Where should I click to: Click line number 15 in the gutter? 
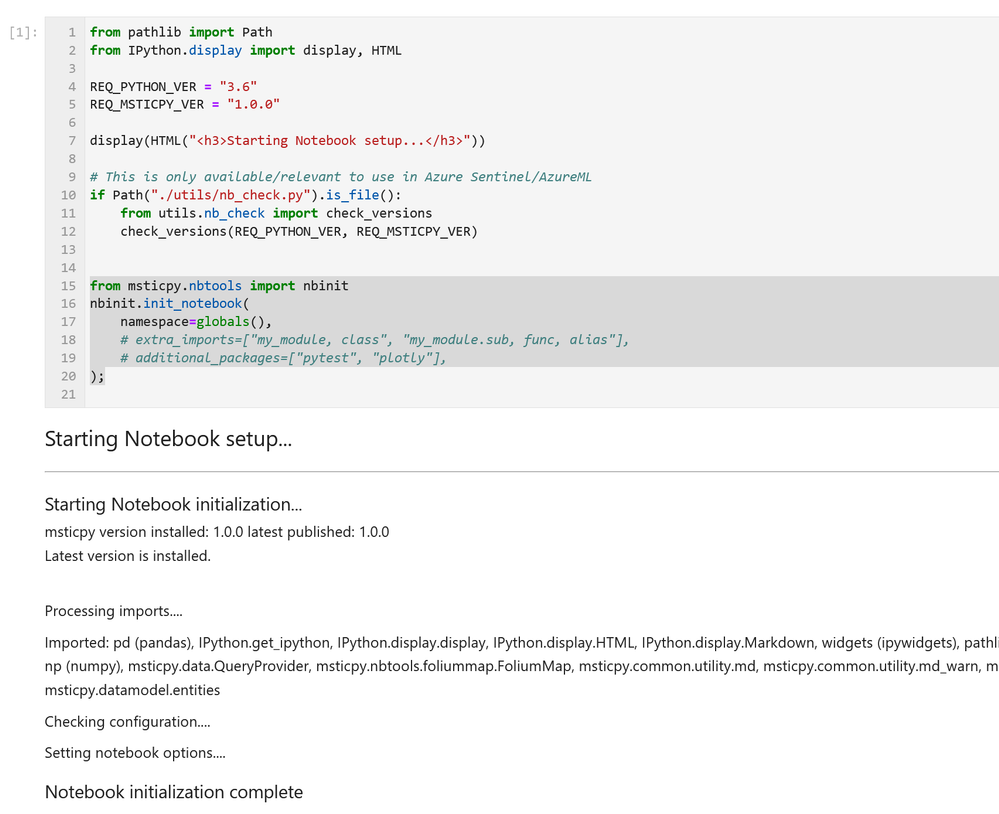tap(67, 285)
